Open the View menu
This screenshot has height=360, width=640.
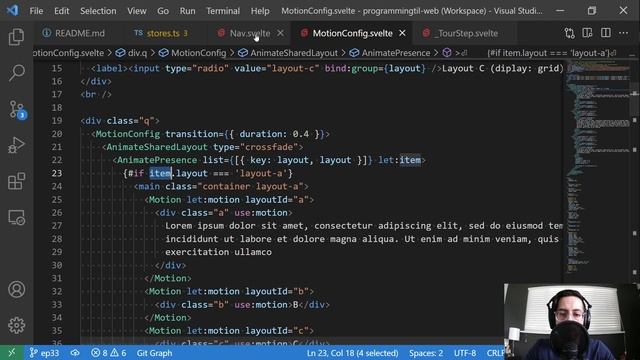coord(136,11)
